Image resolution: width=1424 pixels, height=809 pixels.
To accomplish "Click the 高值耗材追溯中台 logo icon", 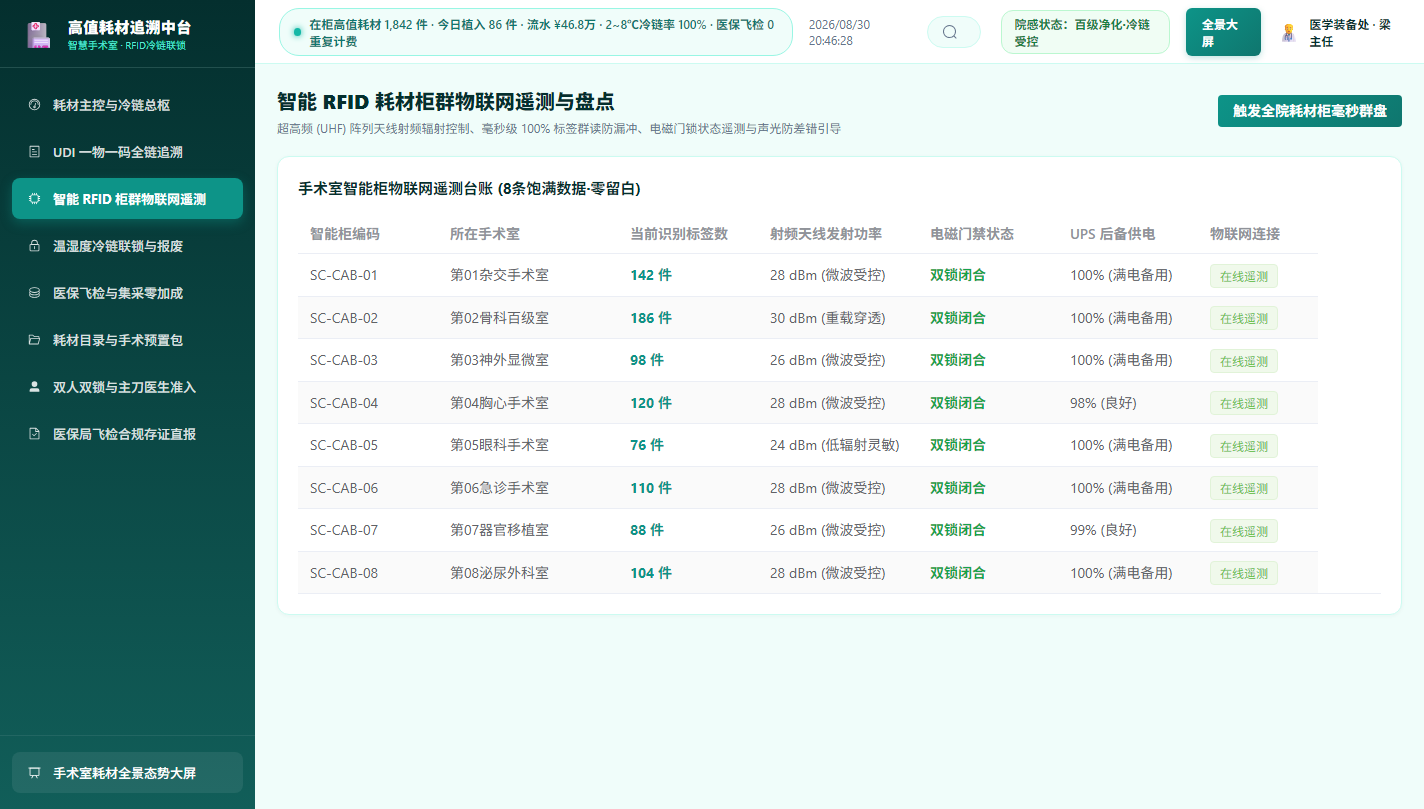I will click(x=39, y=35).
